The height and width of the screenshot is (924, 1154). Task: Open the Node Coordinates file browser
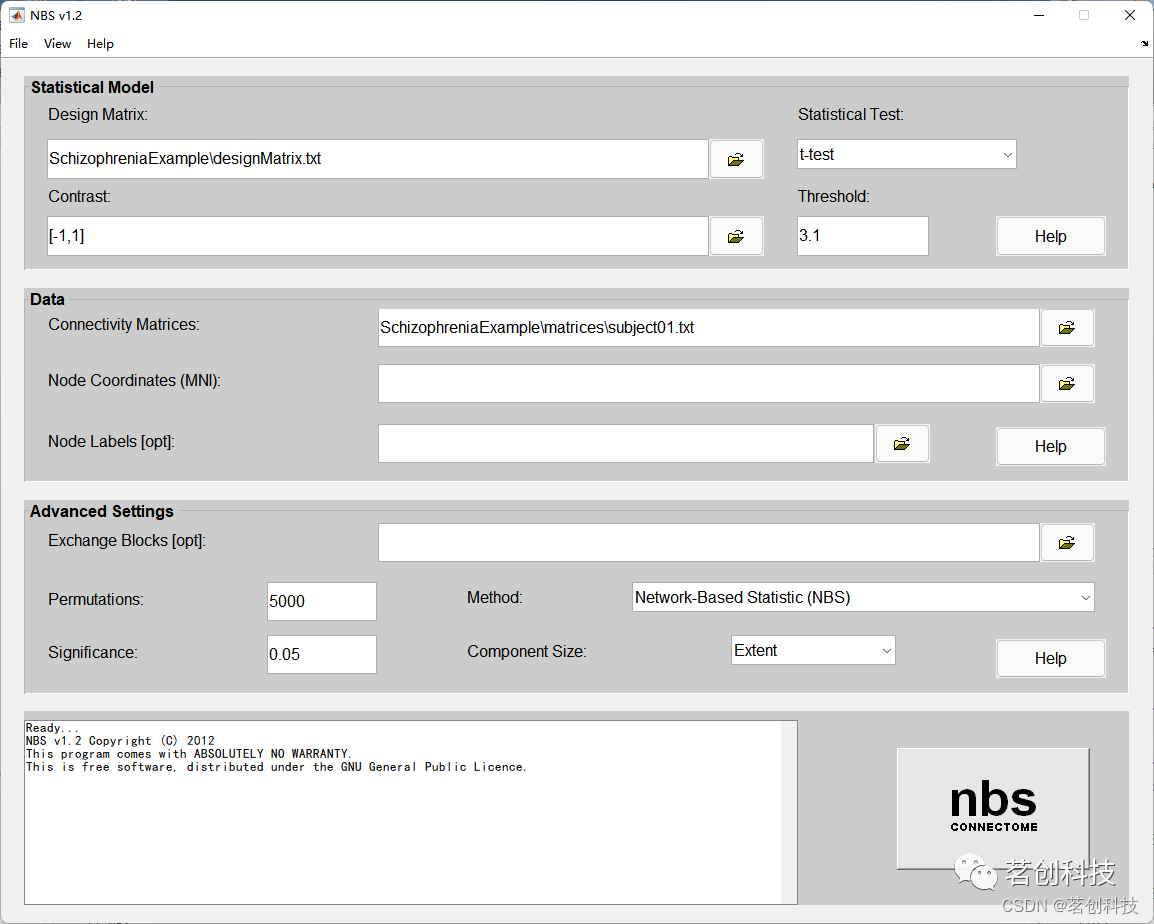point(1067,383)
